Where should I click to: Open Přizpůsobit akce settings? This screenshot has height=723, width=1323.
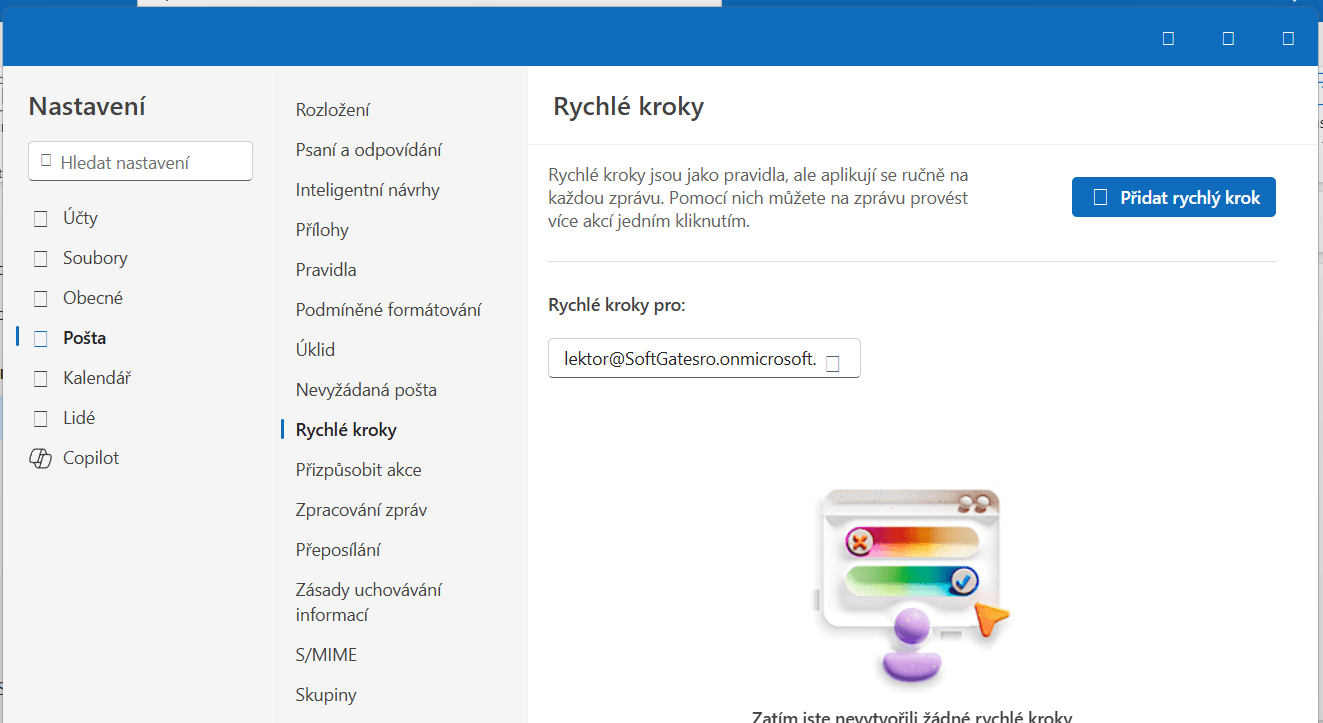pos(358,470)
